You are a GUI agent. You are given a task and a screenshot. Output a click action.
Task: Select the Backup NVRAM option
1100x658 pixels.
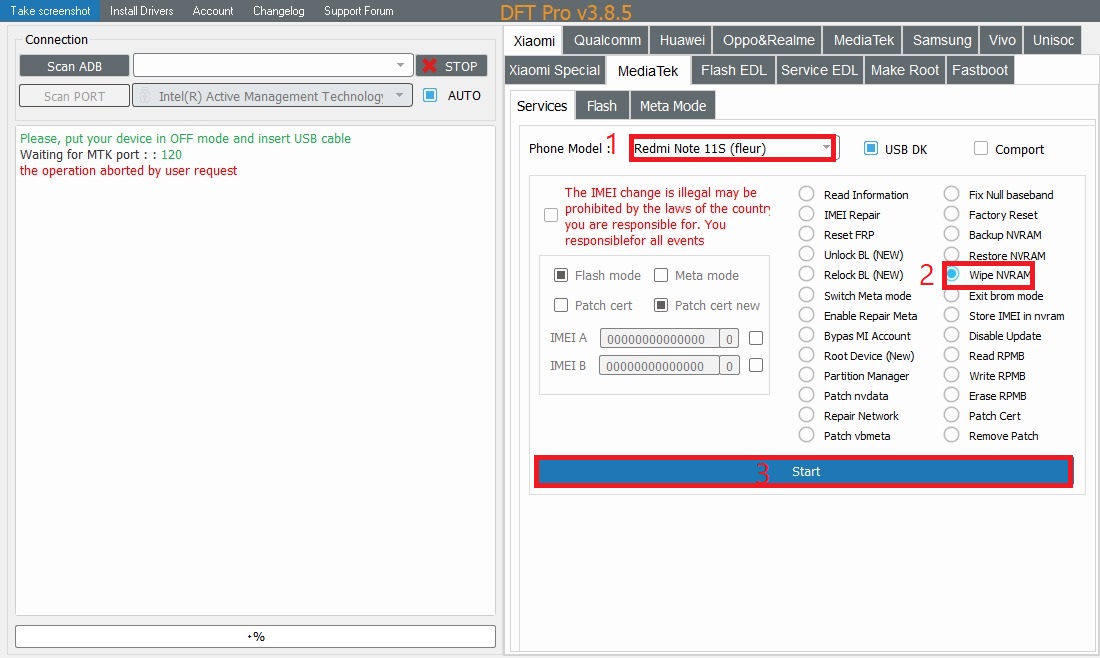point(951,234)
